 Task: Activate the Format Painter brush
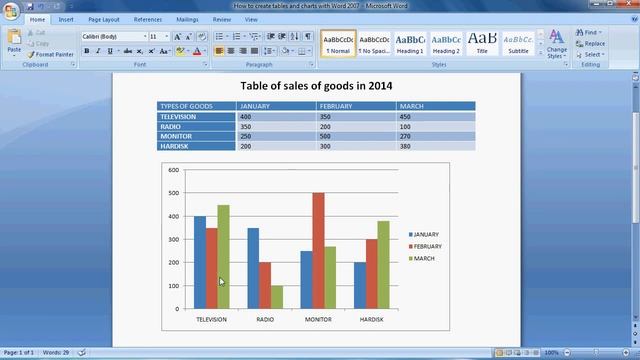(51, 54)
